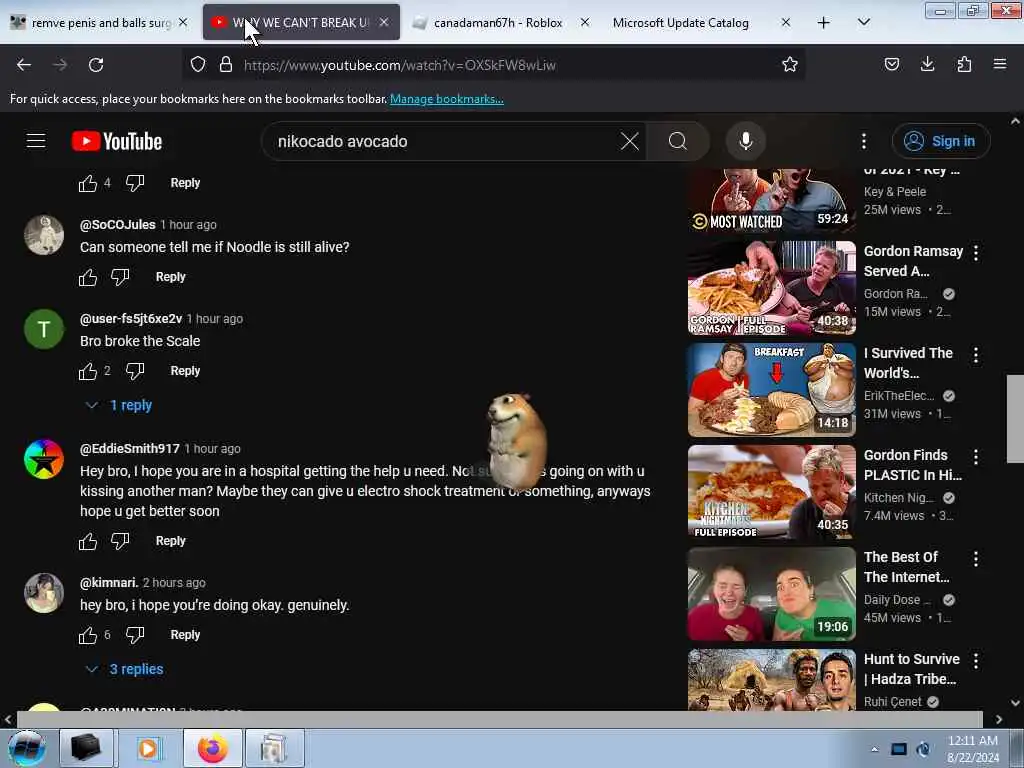The height and width of the screenshot is (768, 1024).
Task: Reply to 'Bro broke the Scale' comment
Action: (185, 371)
